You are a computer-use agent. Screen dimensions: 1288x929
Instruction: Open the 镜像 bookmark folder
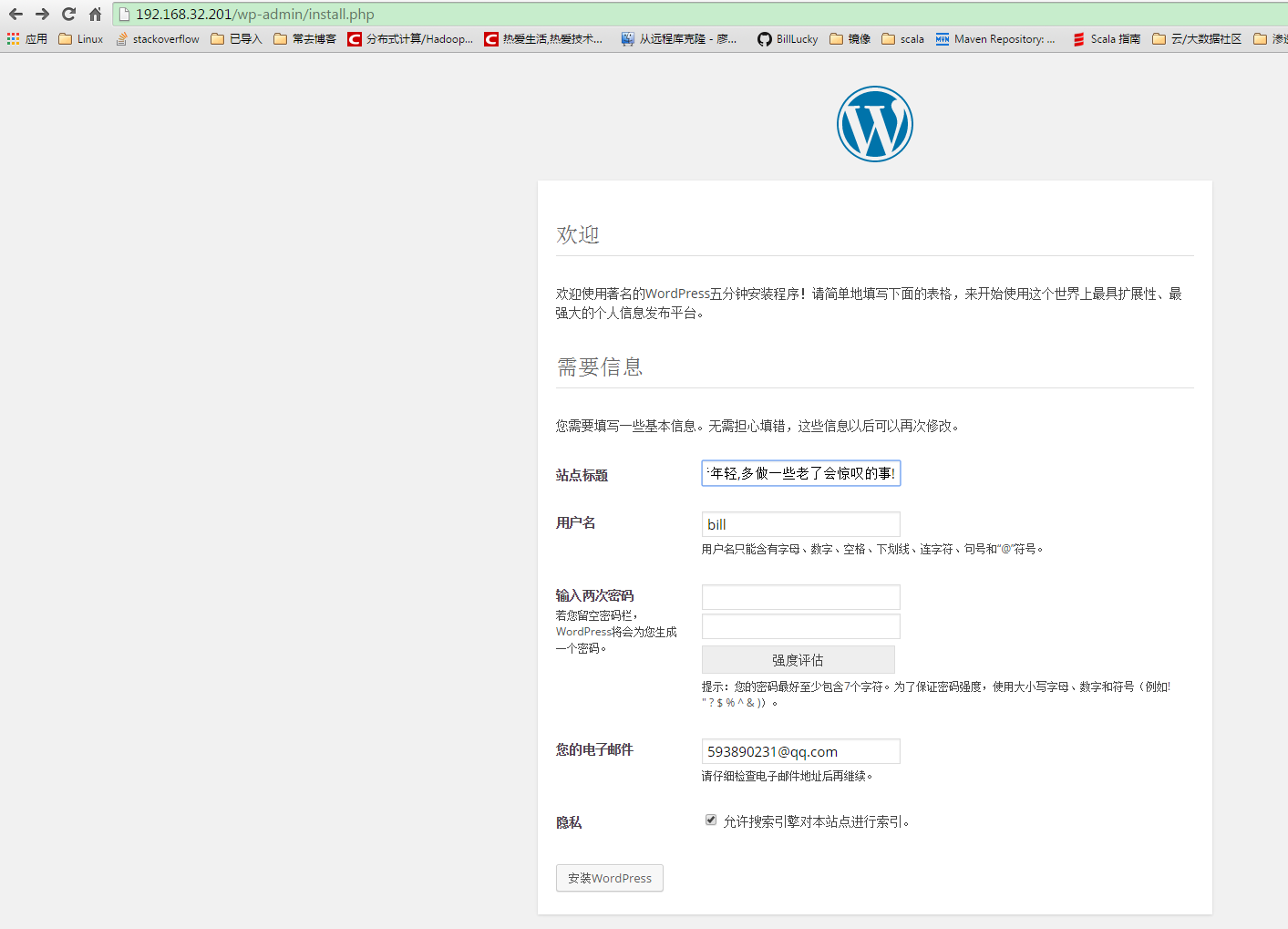tap(850, 39)
